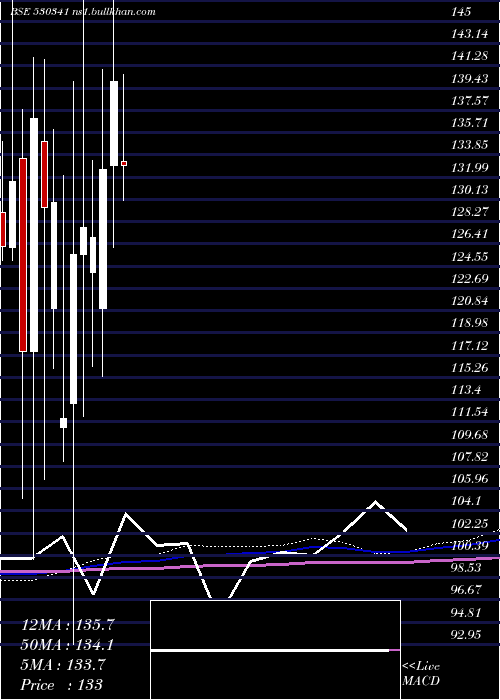Click the 12MA : 135.7 readout
The width and height of the screenshot is (500, 700).
(x=68, y=625)
